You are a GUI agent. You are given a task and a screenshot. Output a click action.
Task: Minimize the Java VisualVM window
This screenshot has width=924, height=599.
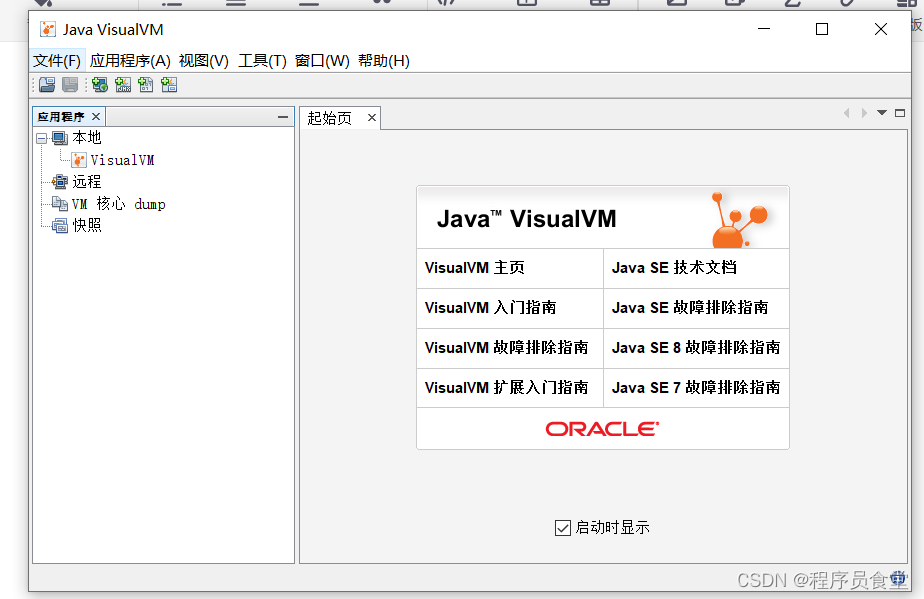click(x=764, y=29)
